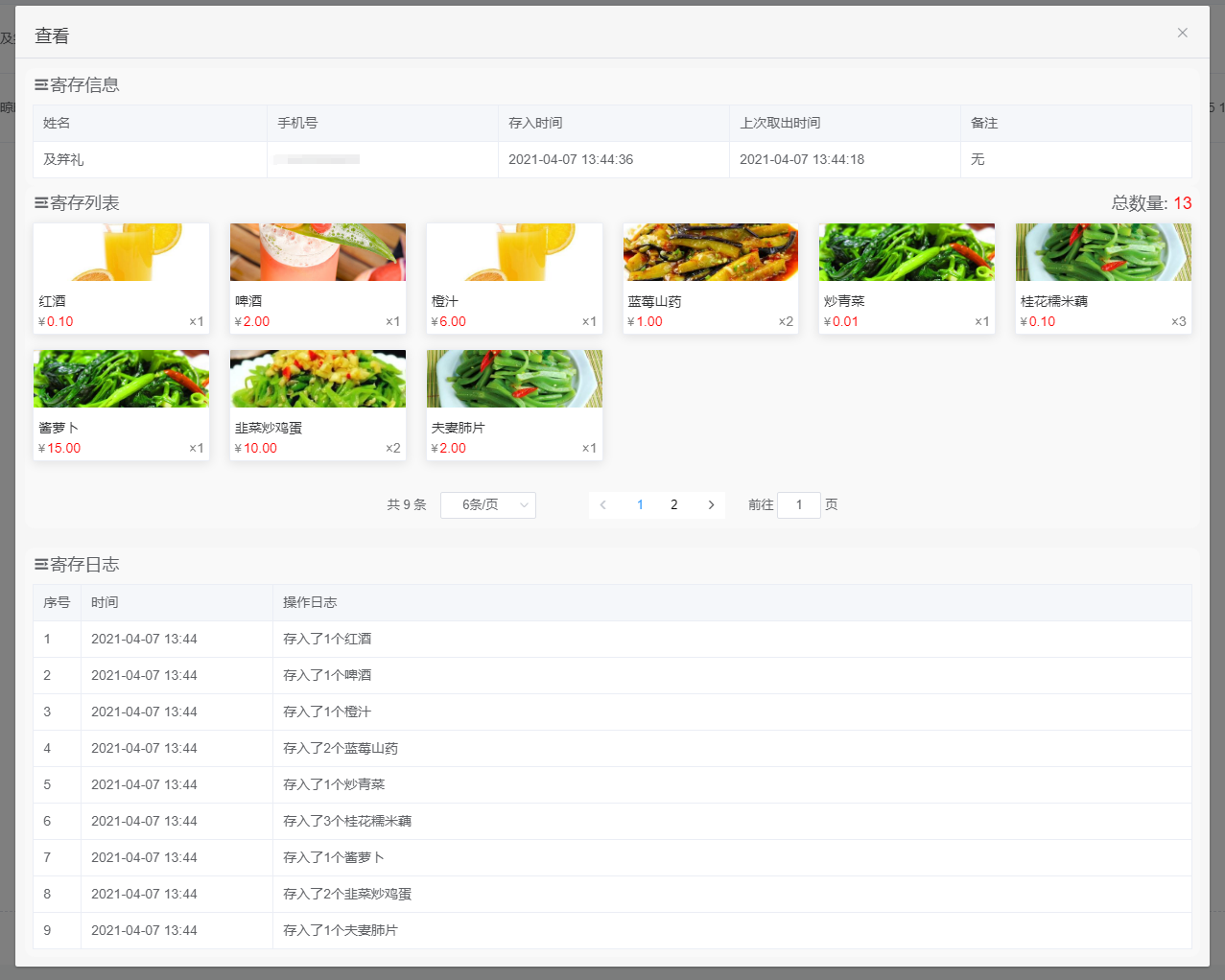Select page 1 in pagination
This screenshot has width=1225, height=980.
(x=640, y=505)
